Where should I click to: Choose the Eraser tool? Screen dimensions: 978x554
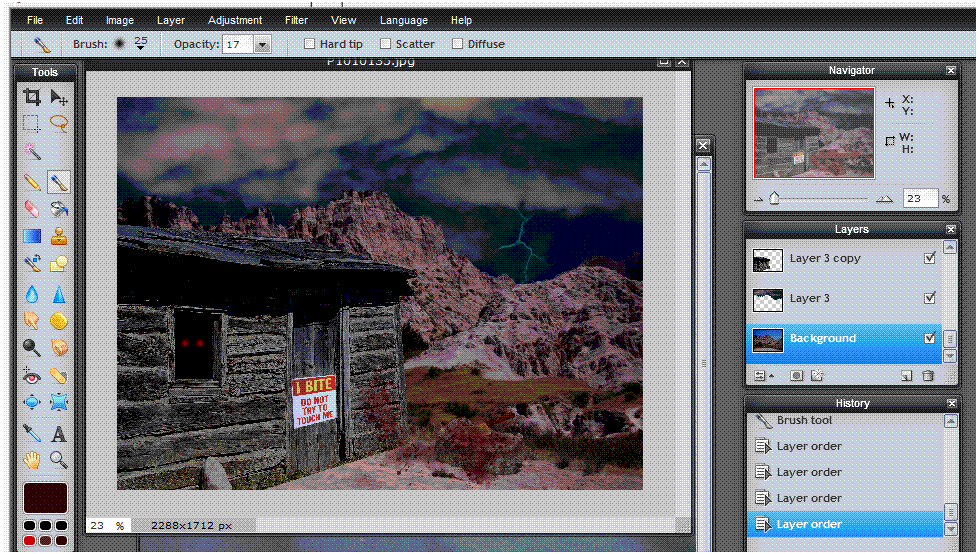tap(32, 209)
